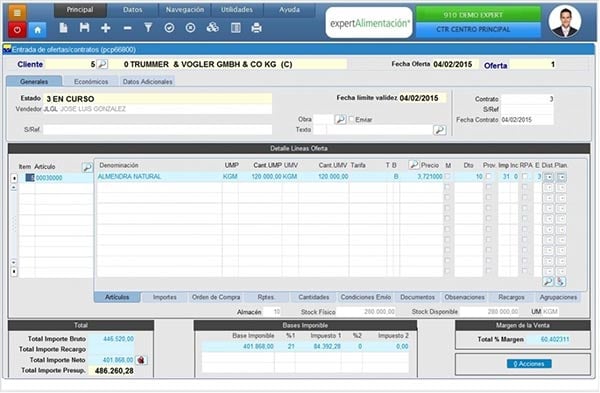Screen dimensions: 600x393
Task: Click the red icon beside Total Importe Neto
Action: tap(141, 360)
